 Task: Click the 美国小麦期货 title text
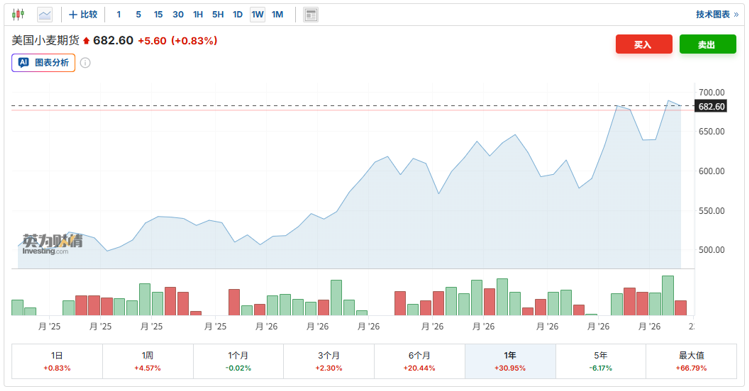pos(45,41)
